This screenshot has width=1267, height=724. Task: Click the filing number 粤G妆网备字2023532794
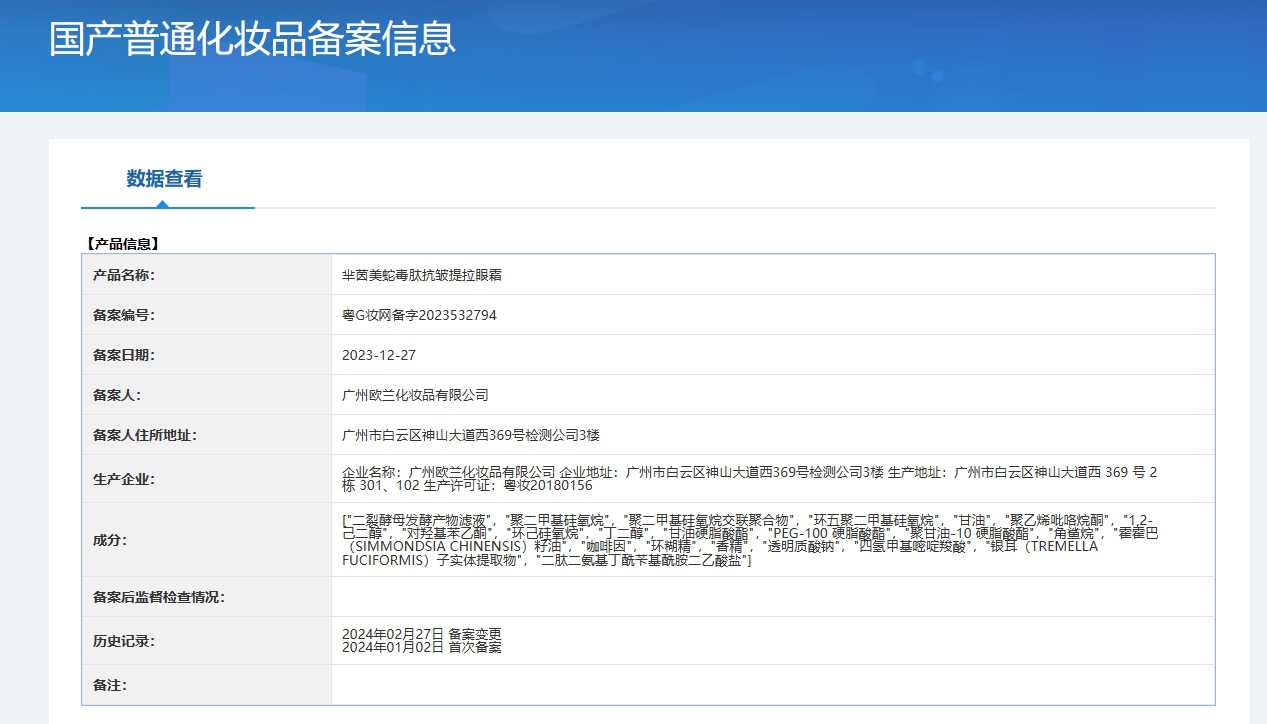tap(419, 315)
